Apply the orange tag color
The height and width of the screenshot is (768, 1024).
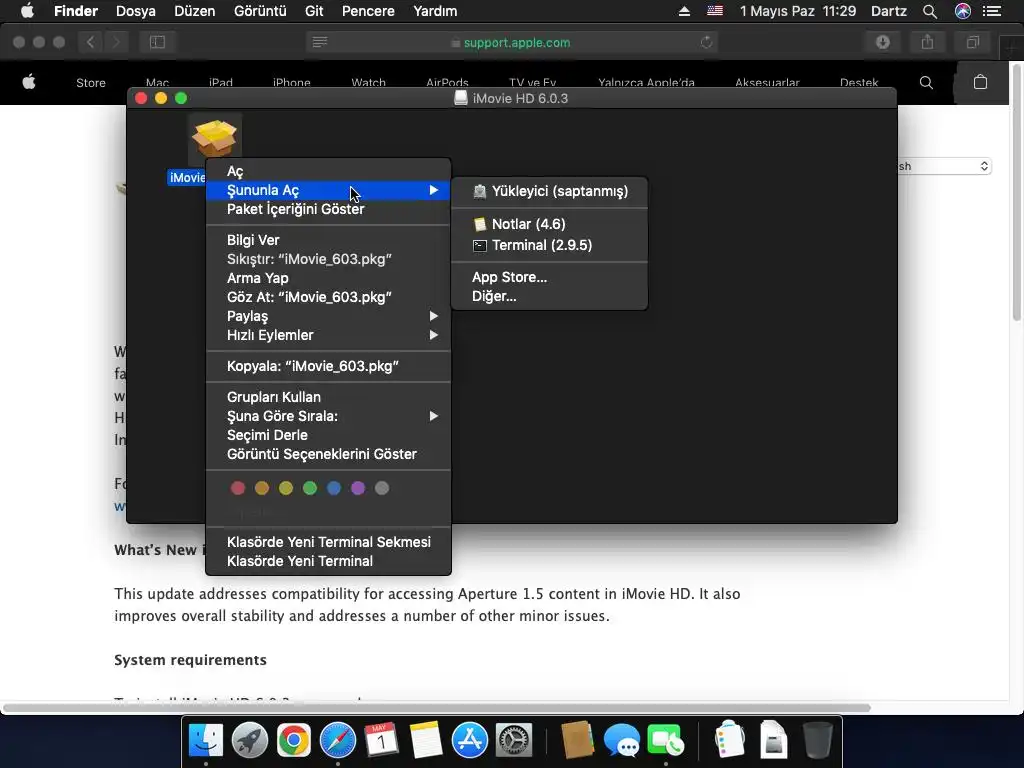pos(262,488)
